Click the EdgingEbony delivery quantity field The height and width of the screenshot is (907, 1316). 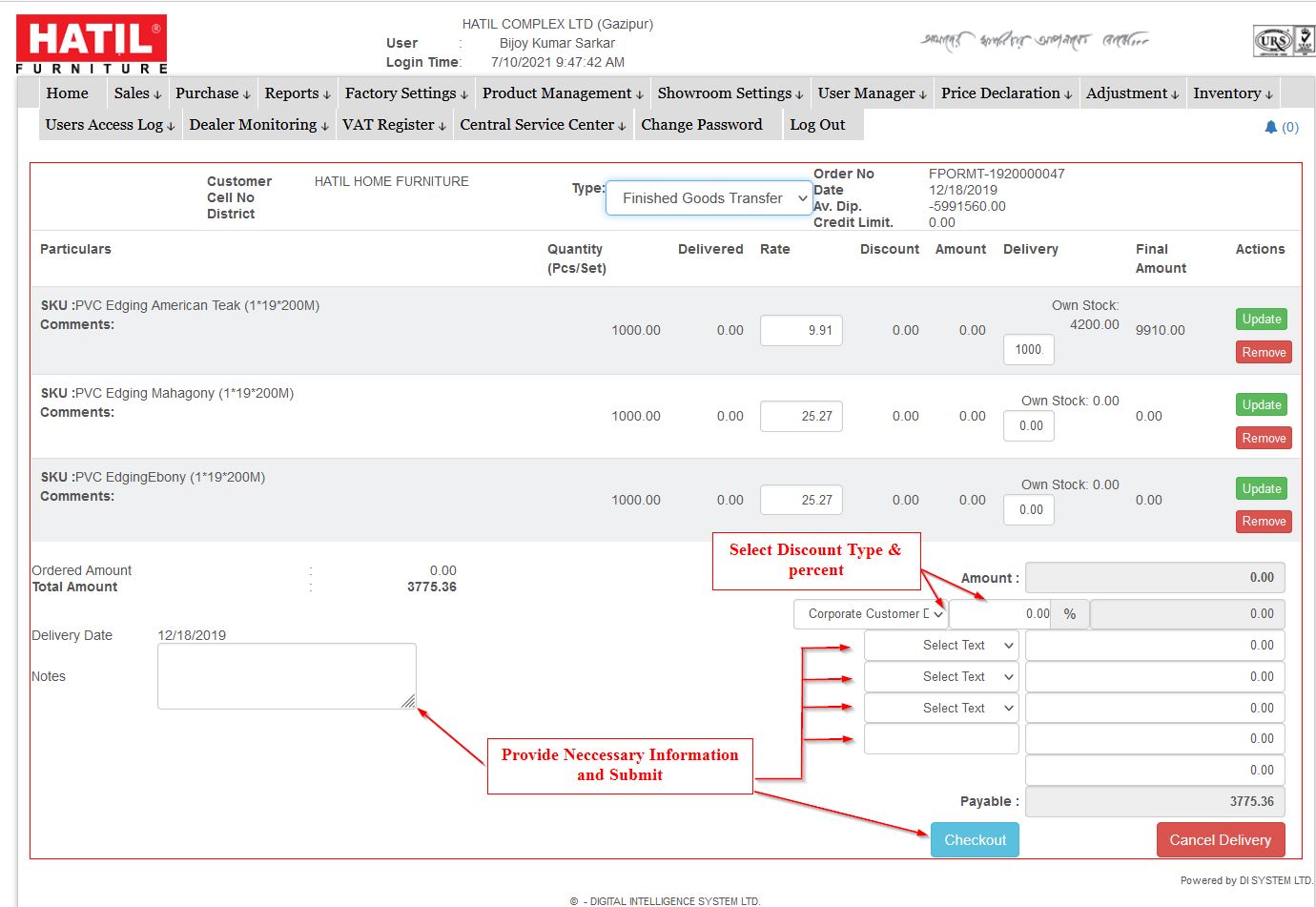(1028, 510)
